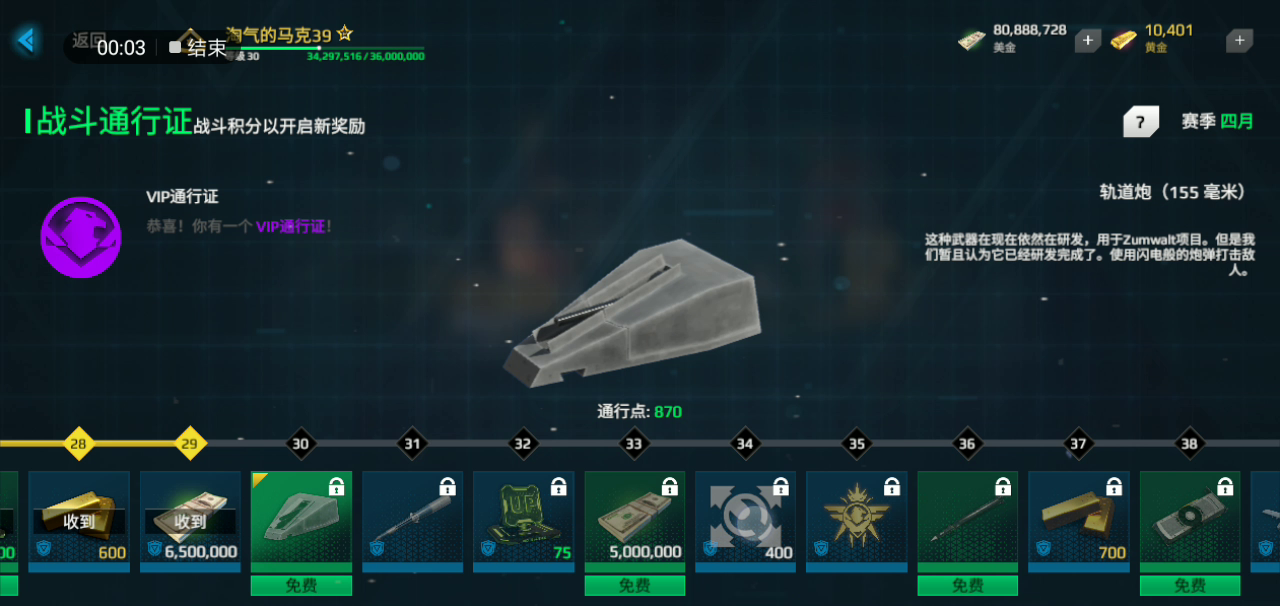Claim the 免费 button under level 33
The image size is (1280, 606).
(635, 585)
